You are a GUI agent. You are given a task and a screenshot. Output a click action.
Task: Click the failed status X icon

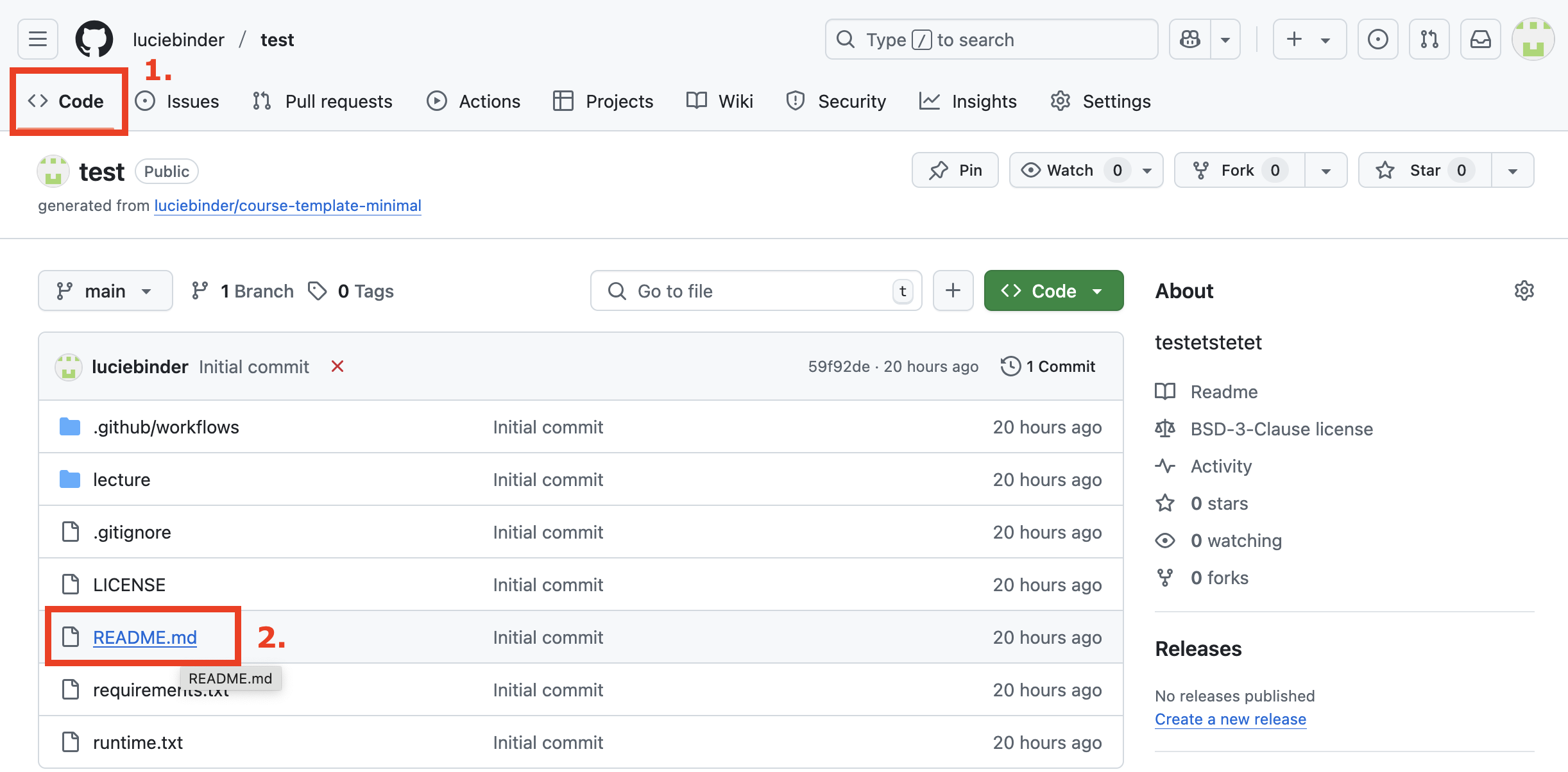coord(337,366)
